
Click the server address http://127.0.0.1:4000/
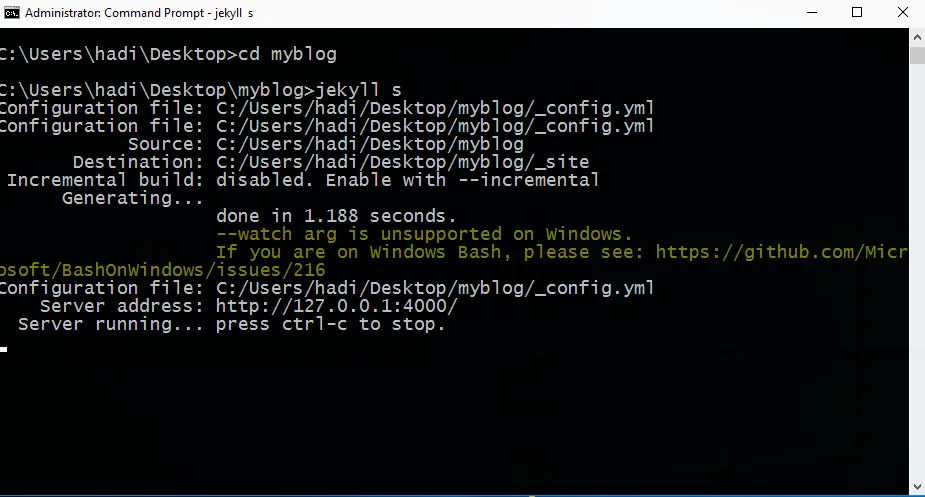(336, 306)
